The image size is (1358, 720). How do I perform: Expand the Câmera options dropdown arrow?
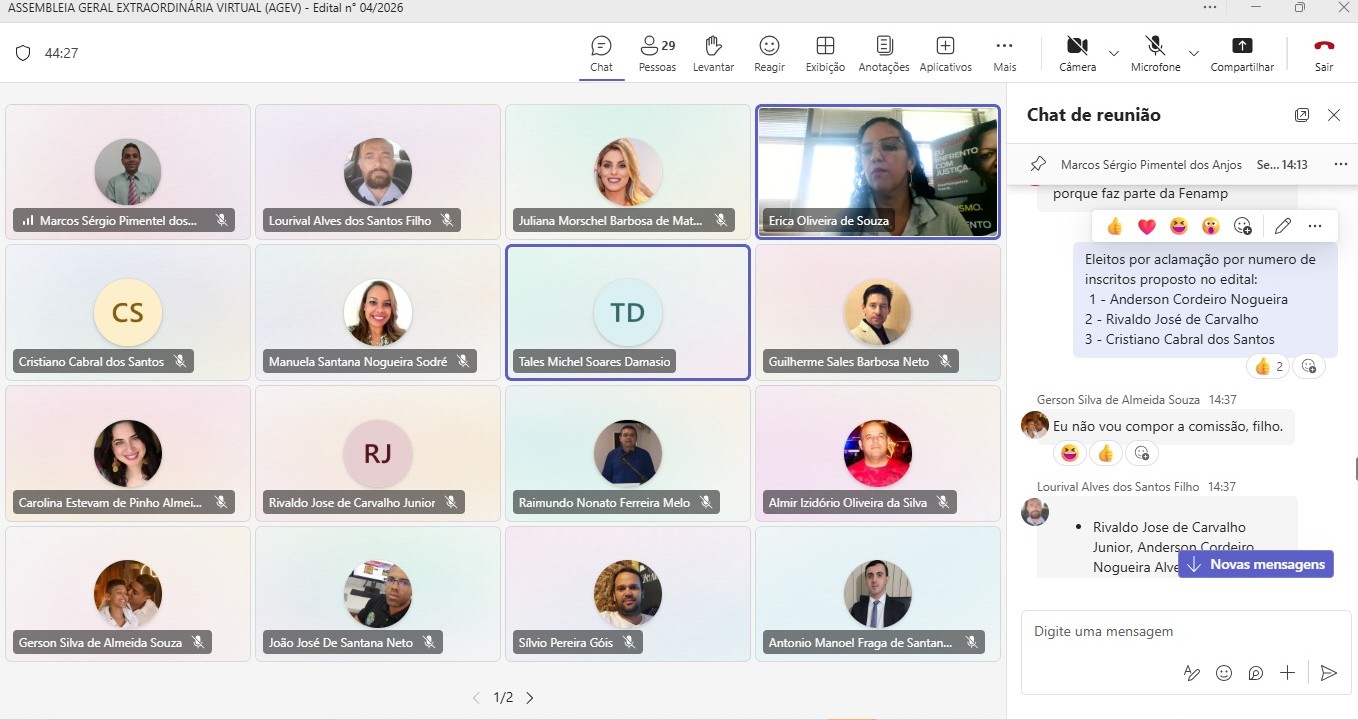pyautogui.click(x=1113, y=53)
